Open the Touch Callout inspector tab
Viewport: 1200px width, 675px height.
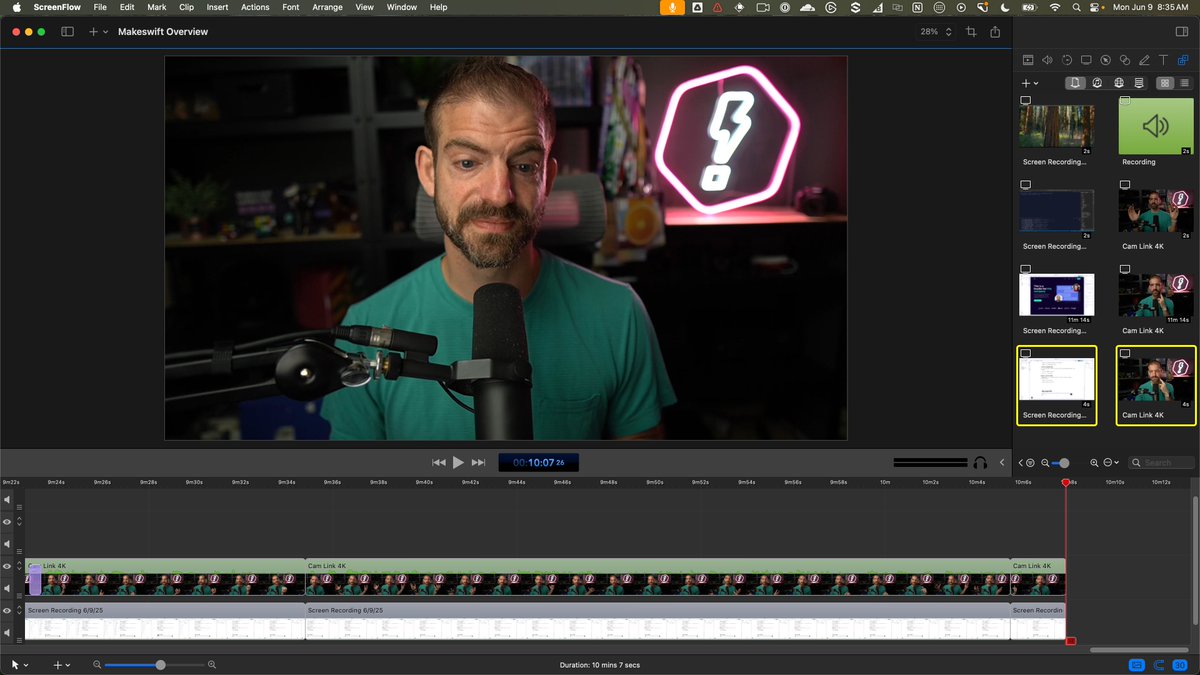pyautogui.click(x=1125, y=60)
